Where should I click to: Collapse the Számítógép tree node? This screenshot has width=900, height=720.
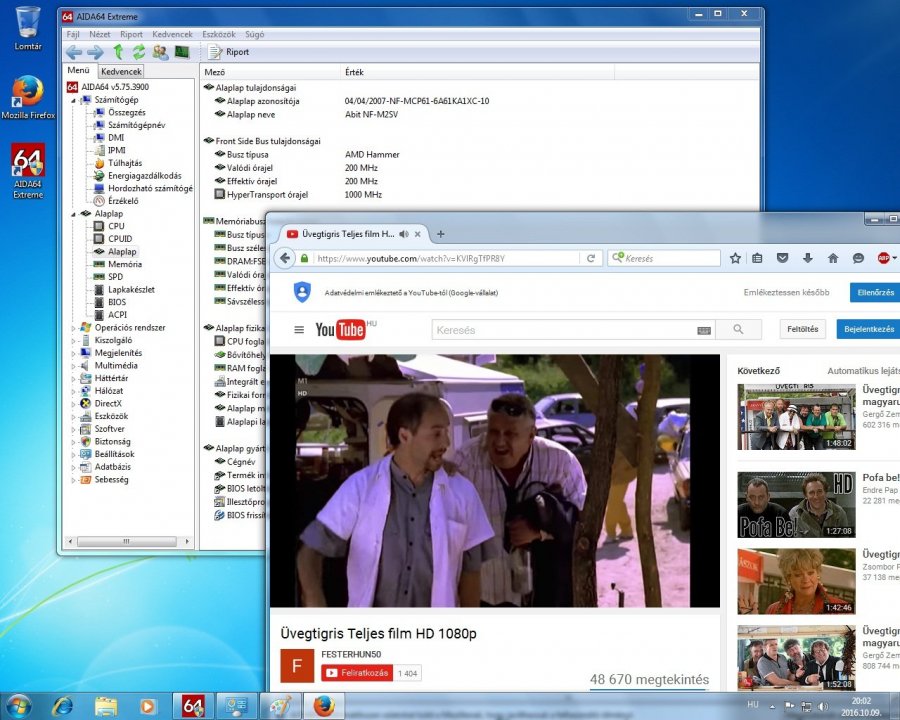73,100
